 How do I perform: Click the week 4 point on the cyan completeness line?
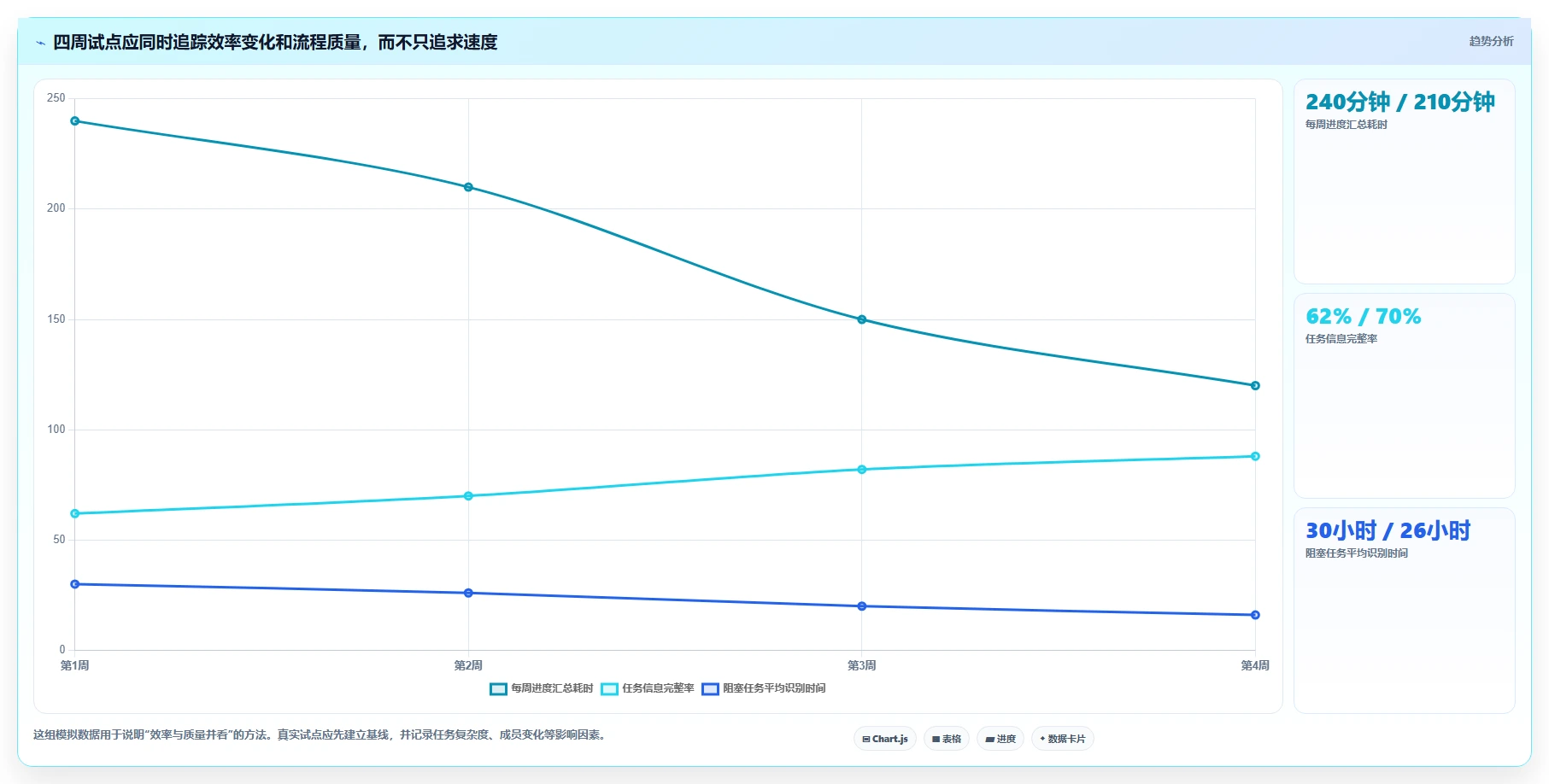(1255, 456)
